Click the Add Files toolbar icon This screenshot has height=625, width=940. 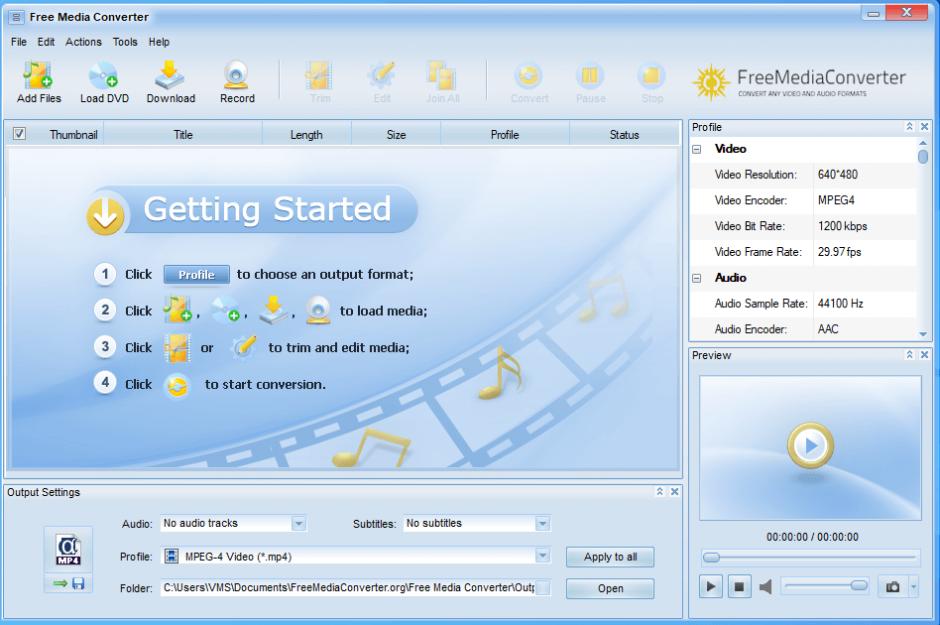[38, 76]
